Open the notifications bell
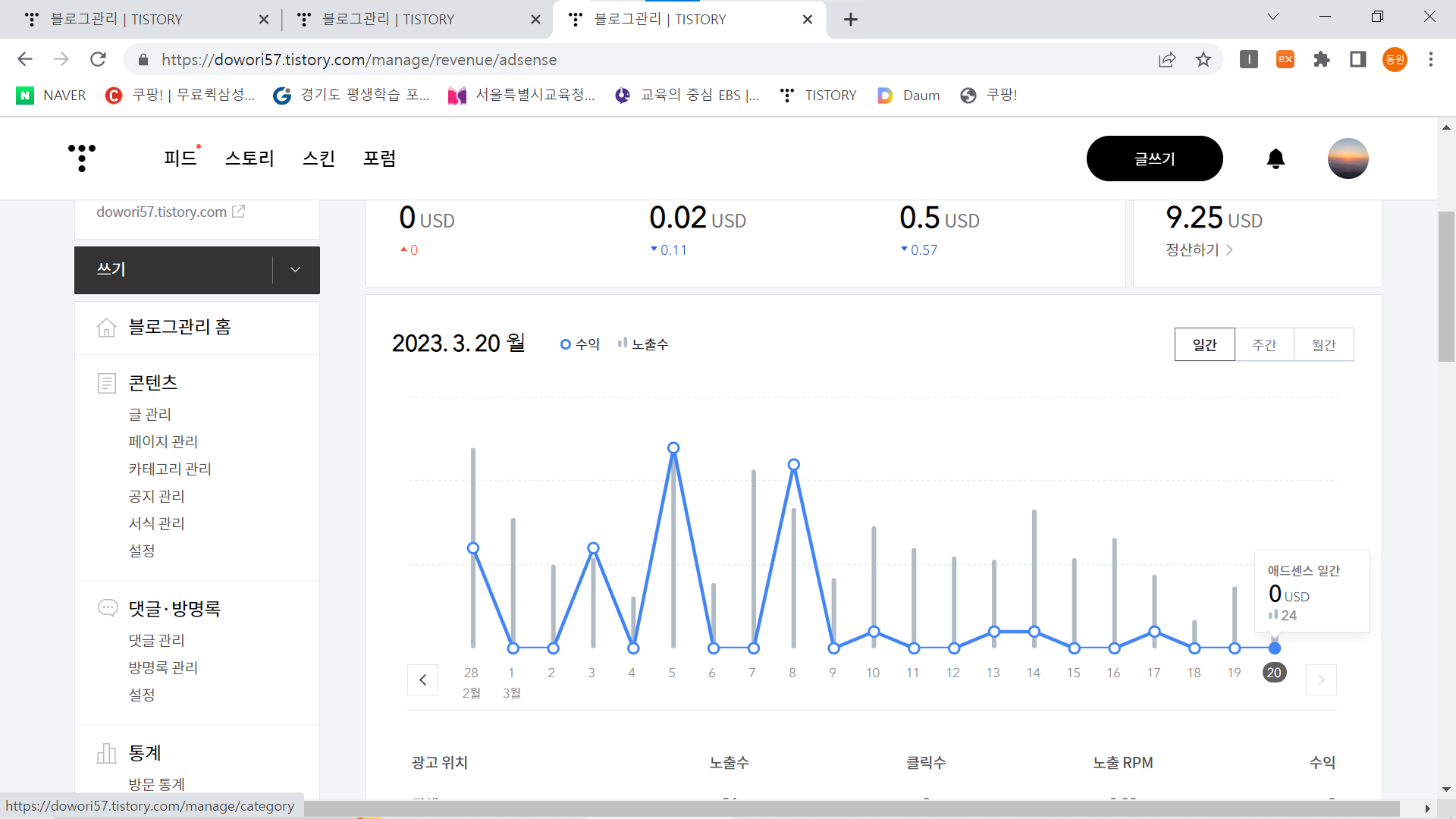The width and height of the screenshot is (1456, 819). (x=1276, y=158)
